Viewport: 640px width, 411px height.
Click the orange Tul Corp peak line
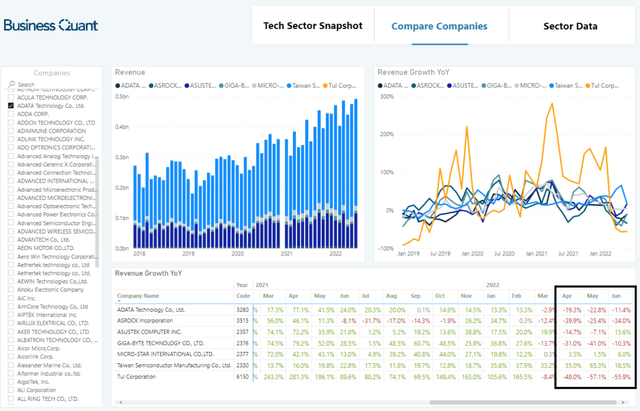point(552,104)
